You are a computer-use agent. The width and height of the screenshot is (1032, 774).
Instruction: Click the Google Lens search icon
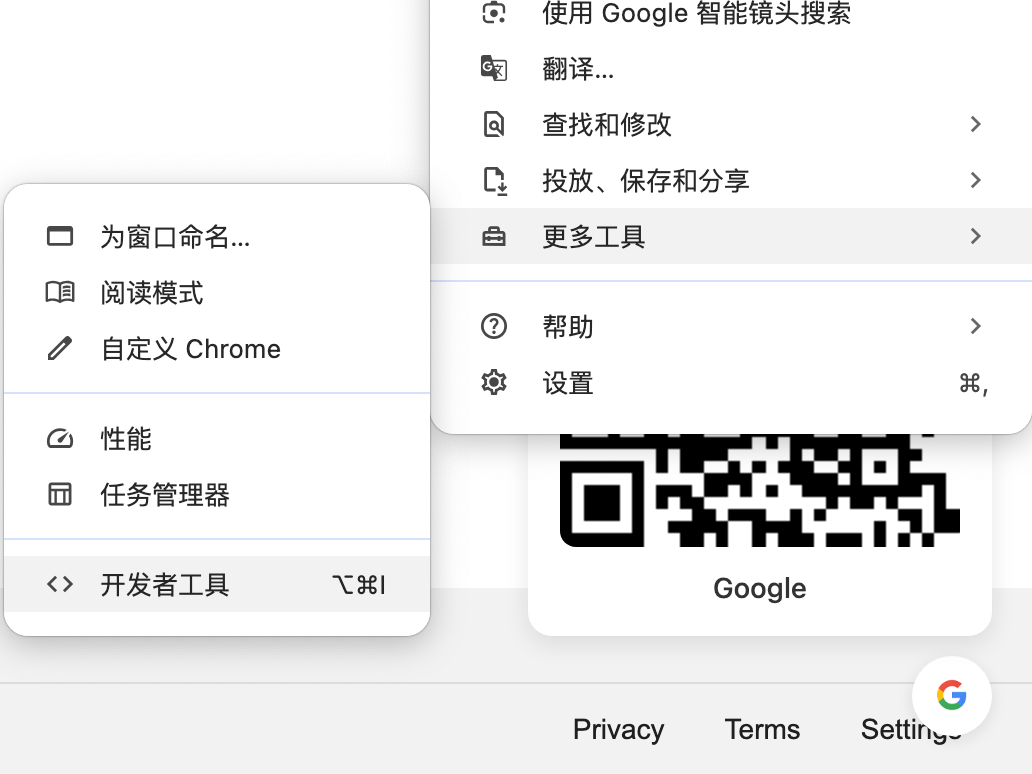click(x=494, y=13)
